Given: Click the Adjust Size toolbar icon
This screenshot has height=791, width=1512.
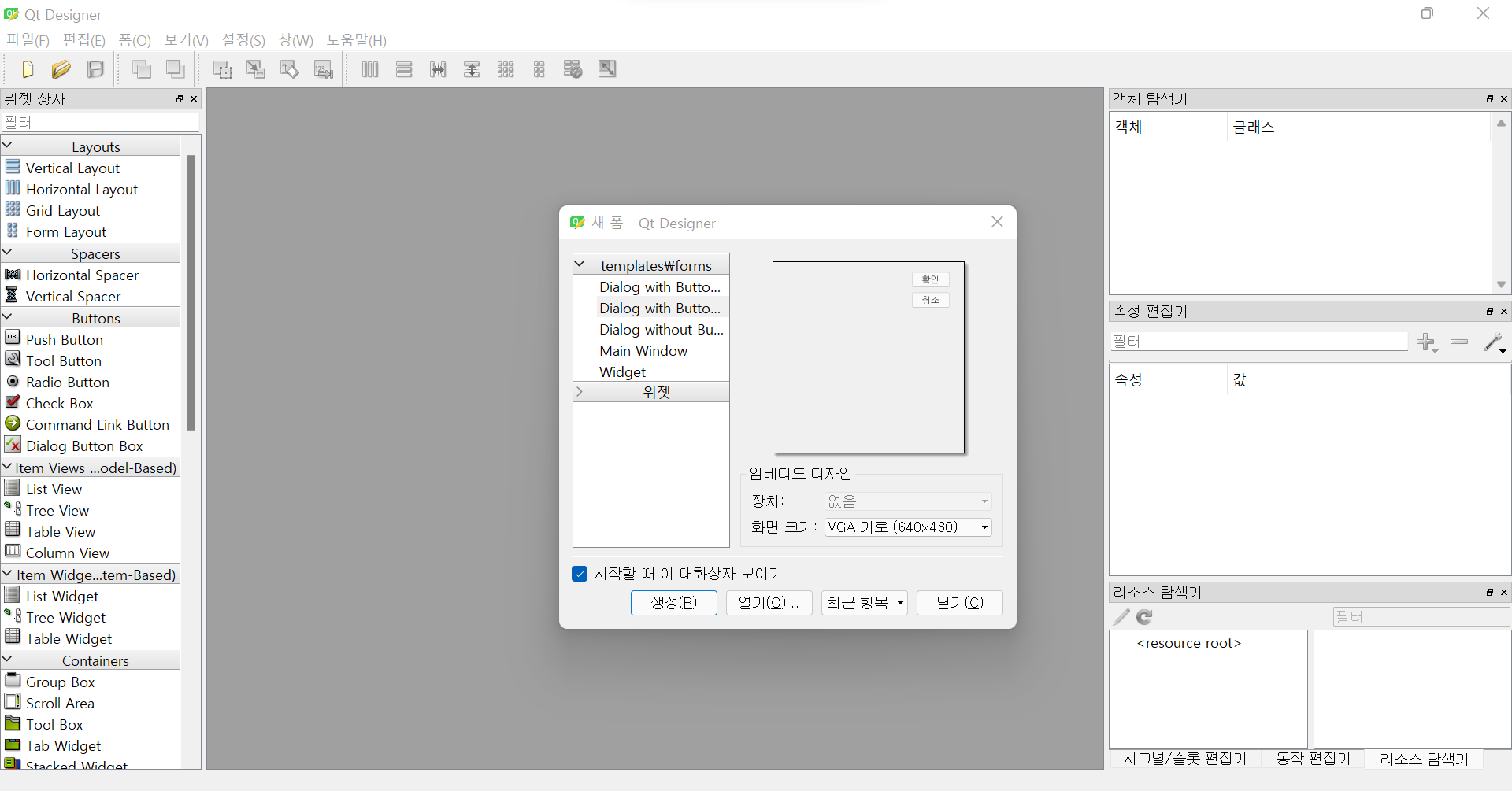Looking at the screenshot, I should [607, 69].
